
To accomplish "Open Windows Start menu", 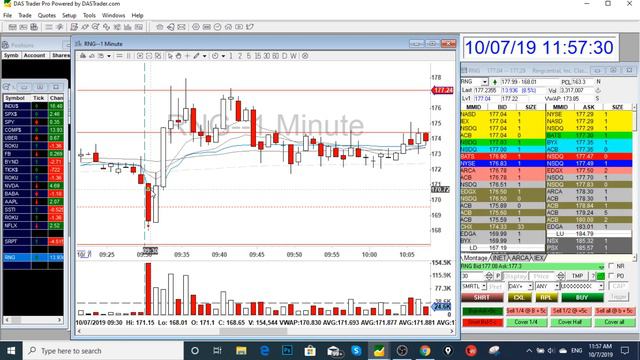I will 11,351.
